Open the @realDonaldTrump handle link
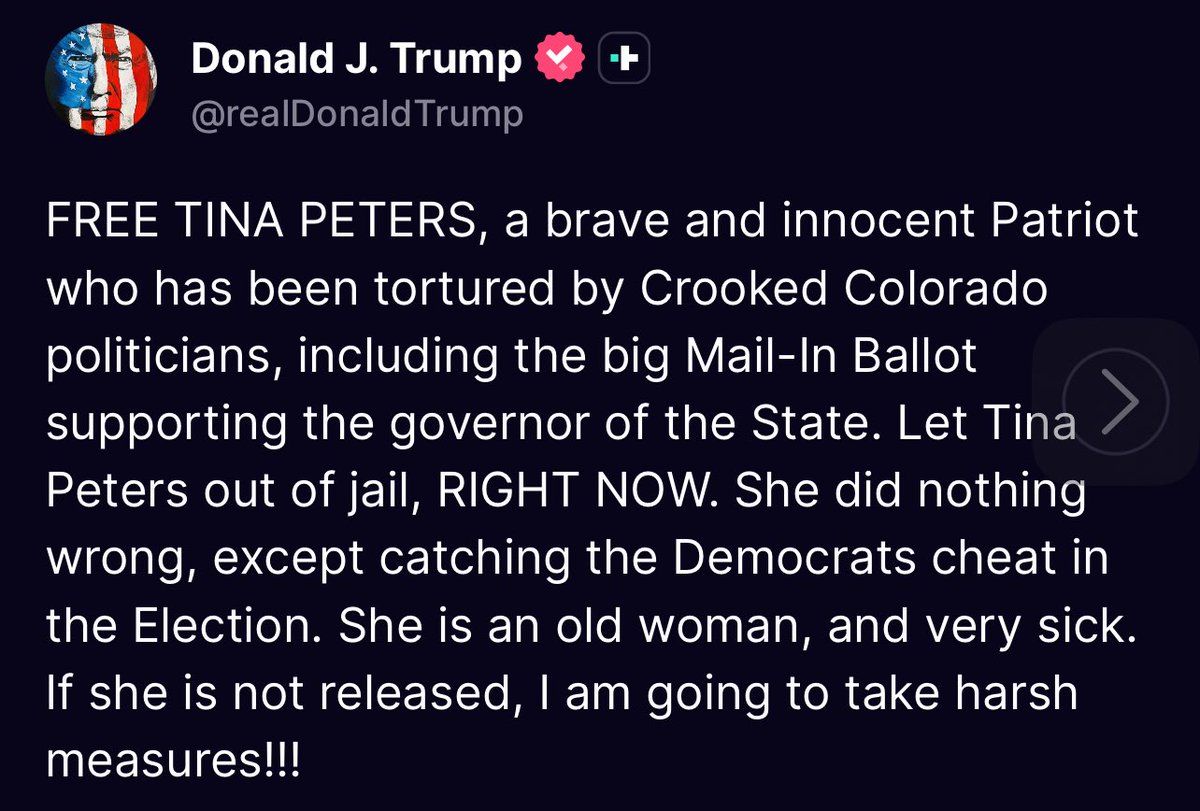This screenshot has height=811, width=1200. (357, 115)
